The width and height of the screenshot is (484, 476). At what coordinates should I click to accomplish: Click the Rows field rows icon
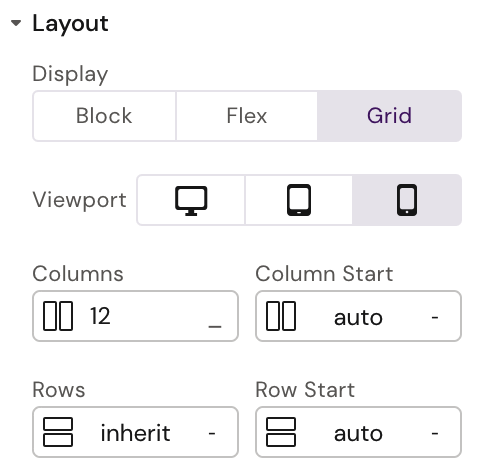click(x=58, y=432)
